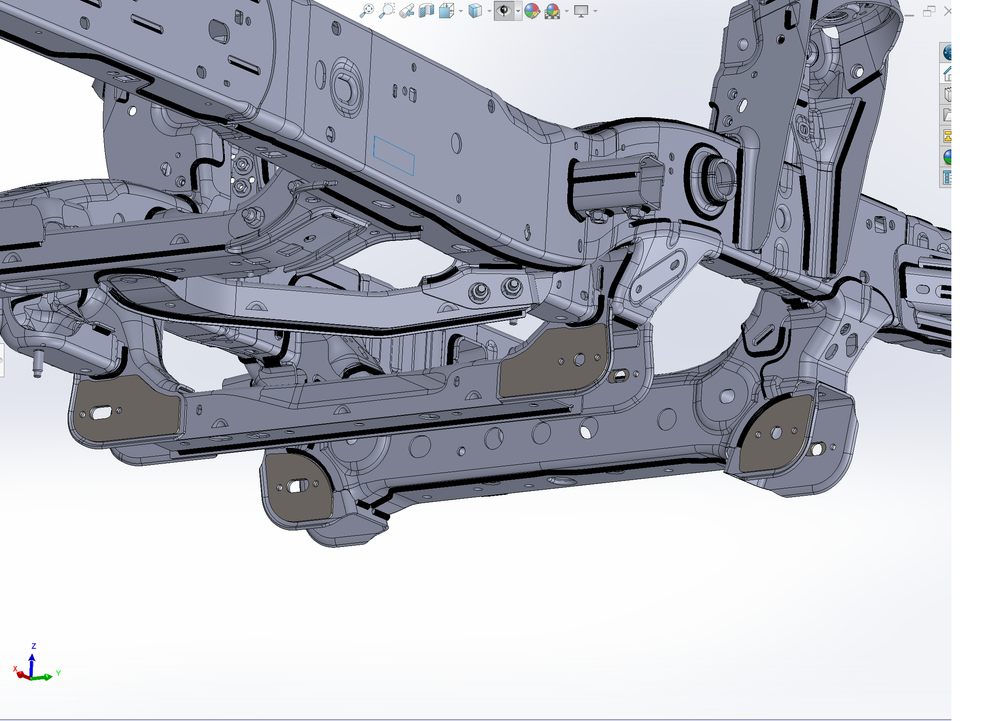Open the Apply Scene dropdown arrow
The image size is (1000, 721).
coord(566,11)
